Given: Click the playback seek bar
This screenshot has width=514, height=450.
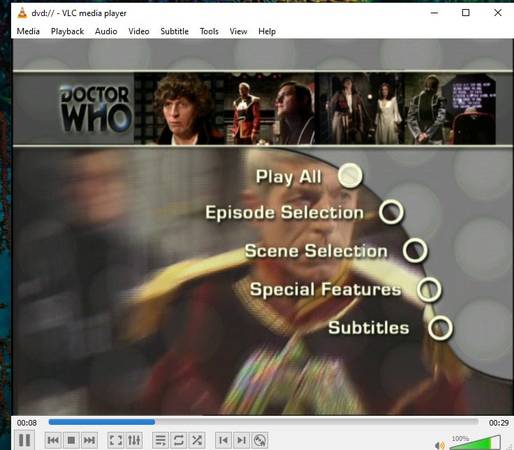Looking at the screenshot, I should pyautogui.click(x=263, y=422).
